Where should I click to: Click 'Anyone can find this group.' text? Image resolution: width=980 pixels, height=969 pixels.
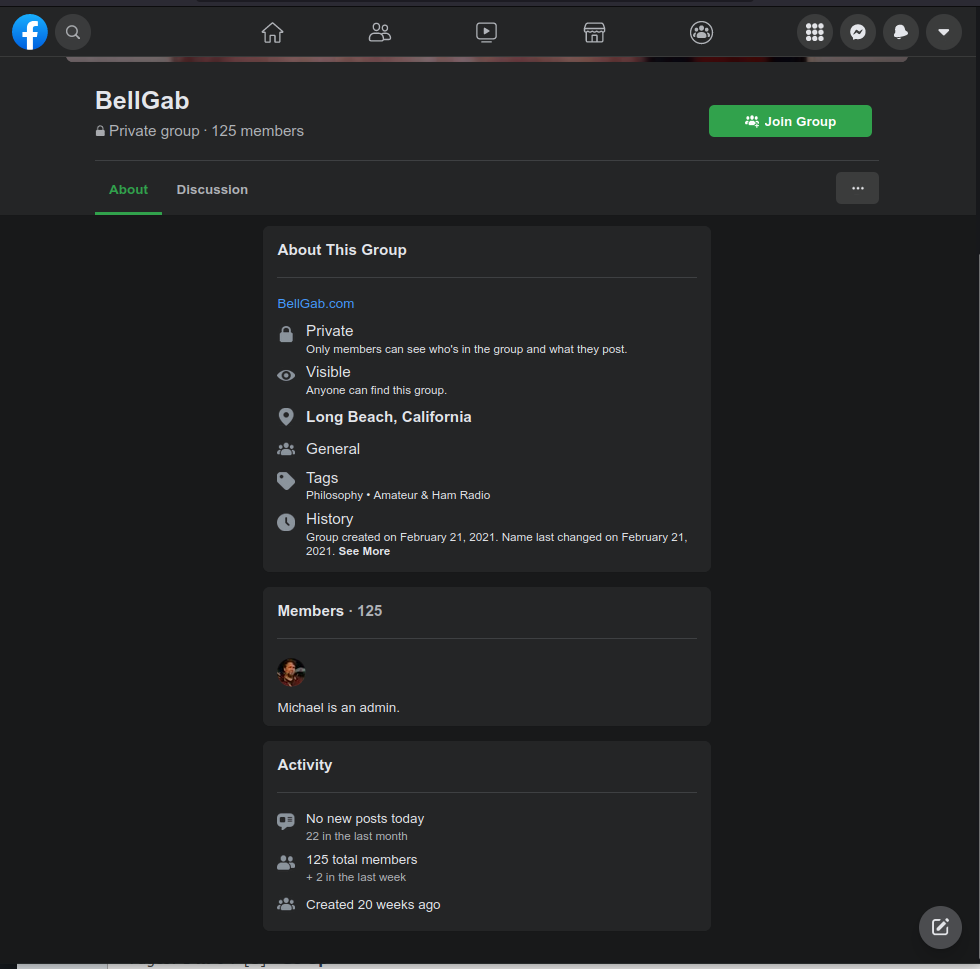click(376, 390)
